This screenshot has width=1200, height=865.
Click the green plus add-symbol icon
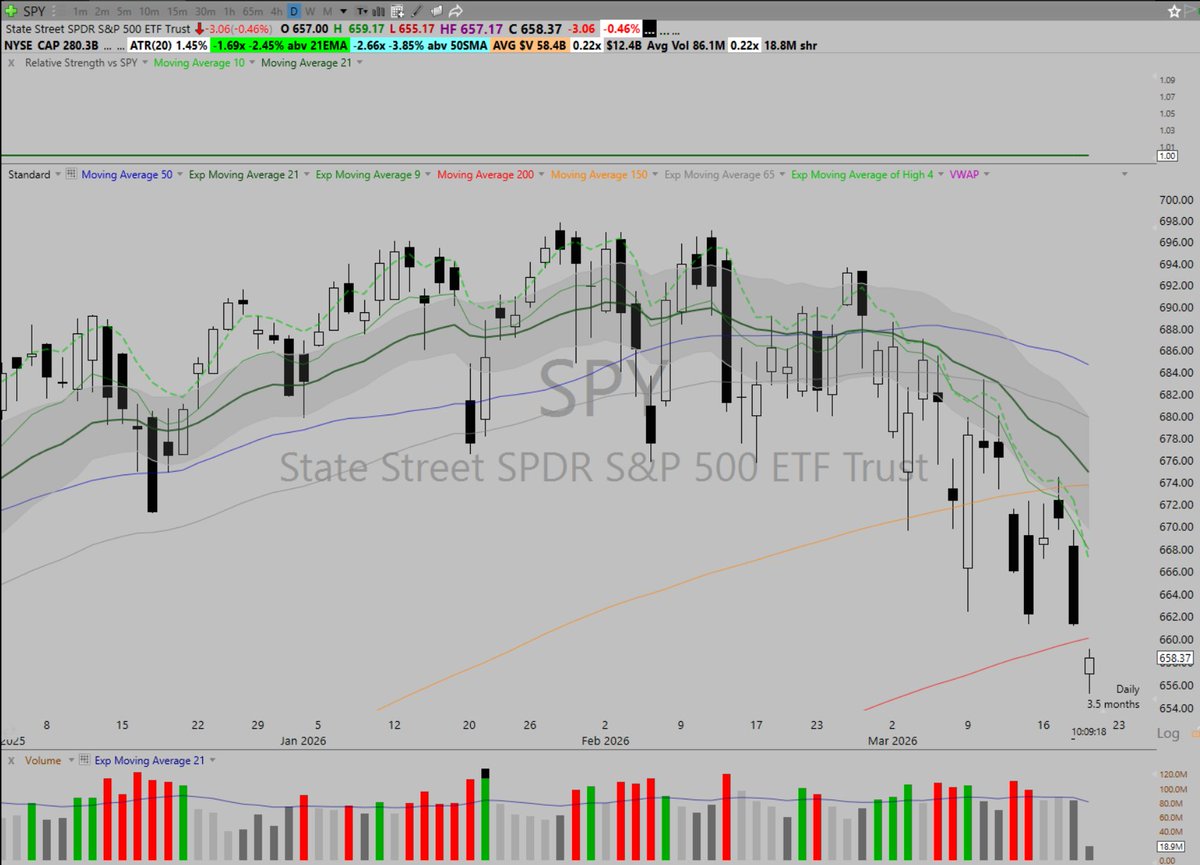click(x=11, y=11)
